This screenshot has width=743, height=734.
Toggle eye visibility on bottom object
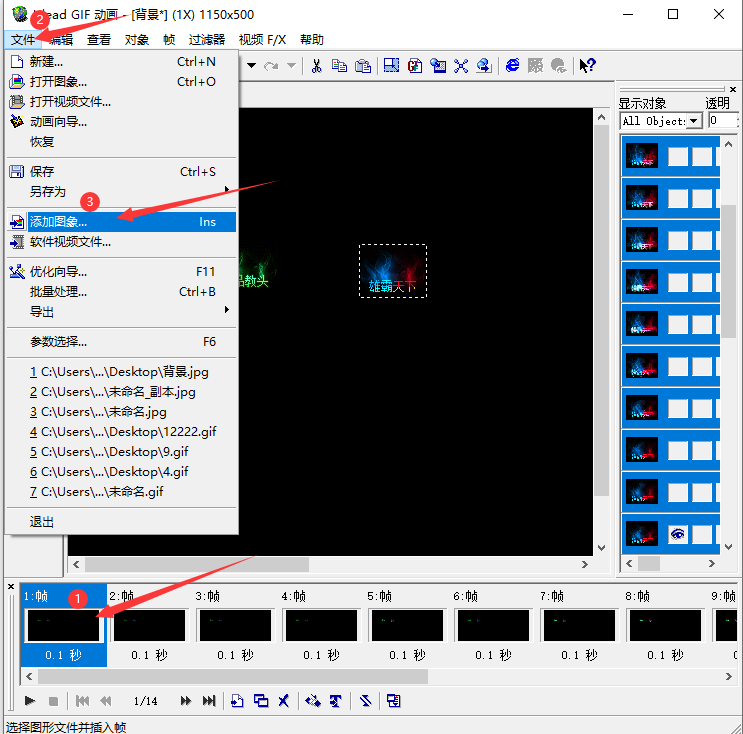(x=678, y=534)
